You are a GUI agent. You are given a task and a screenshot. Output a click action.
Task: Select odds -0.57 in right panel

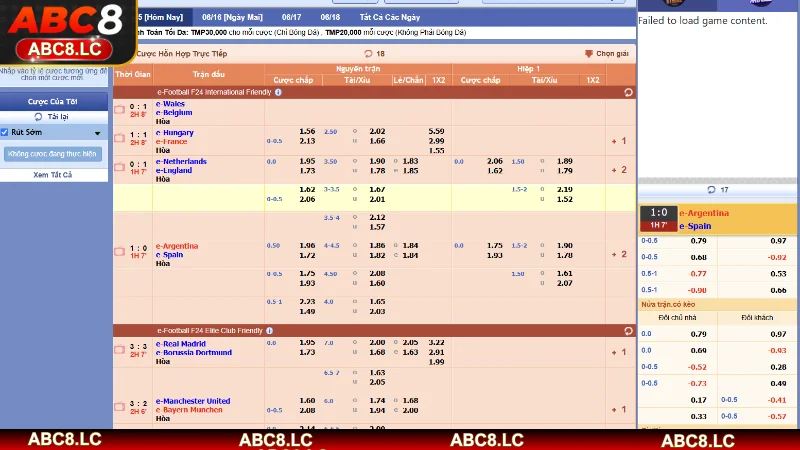777,416
